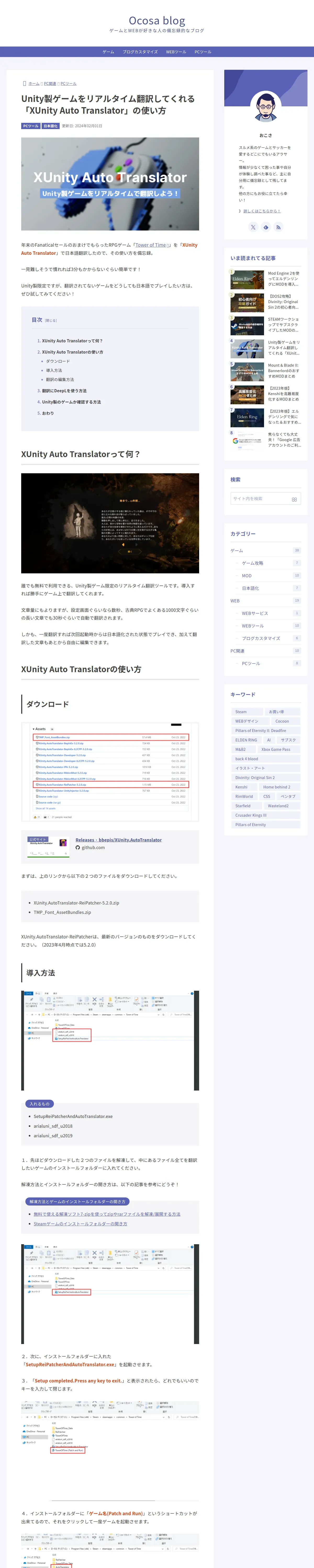Open the PC関連 category in sidebar

265,651
